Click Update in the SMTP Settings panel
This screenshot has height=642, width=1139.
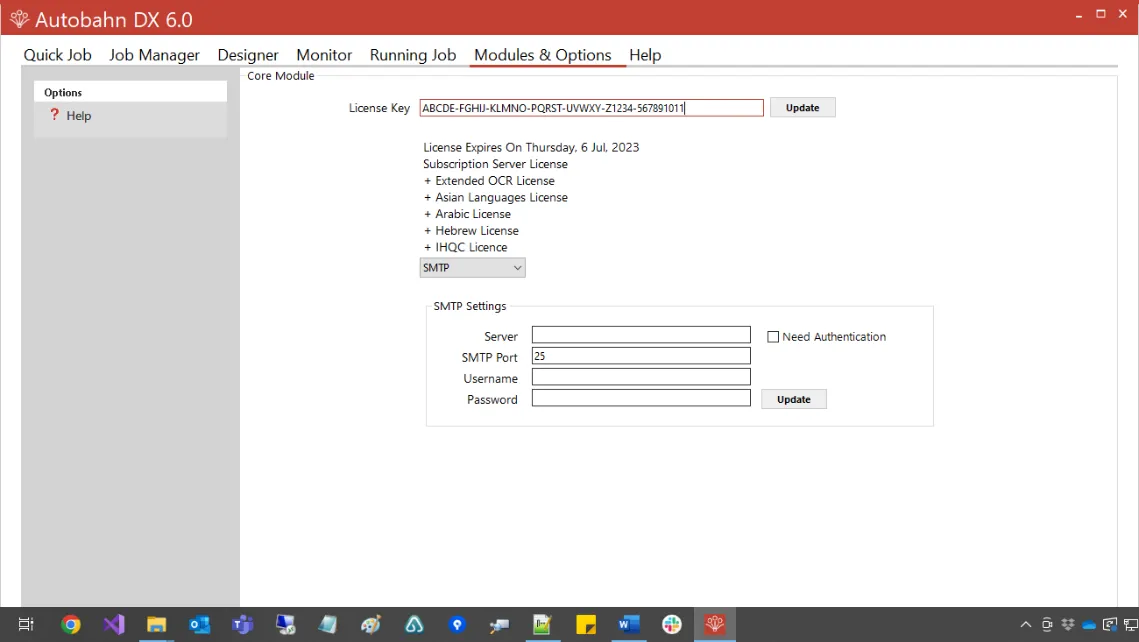pos(793,398)
